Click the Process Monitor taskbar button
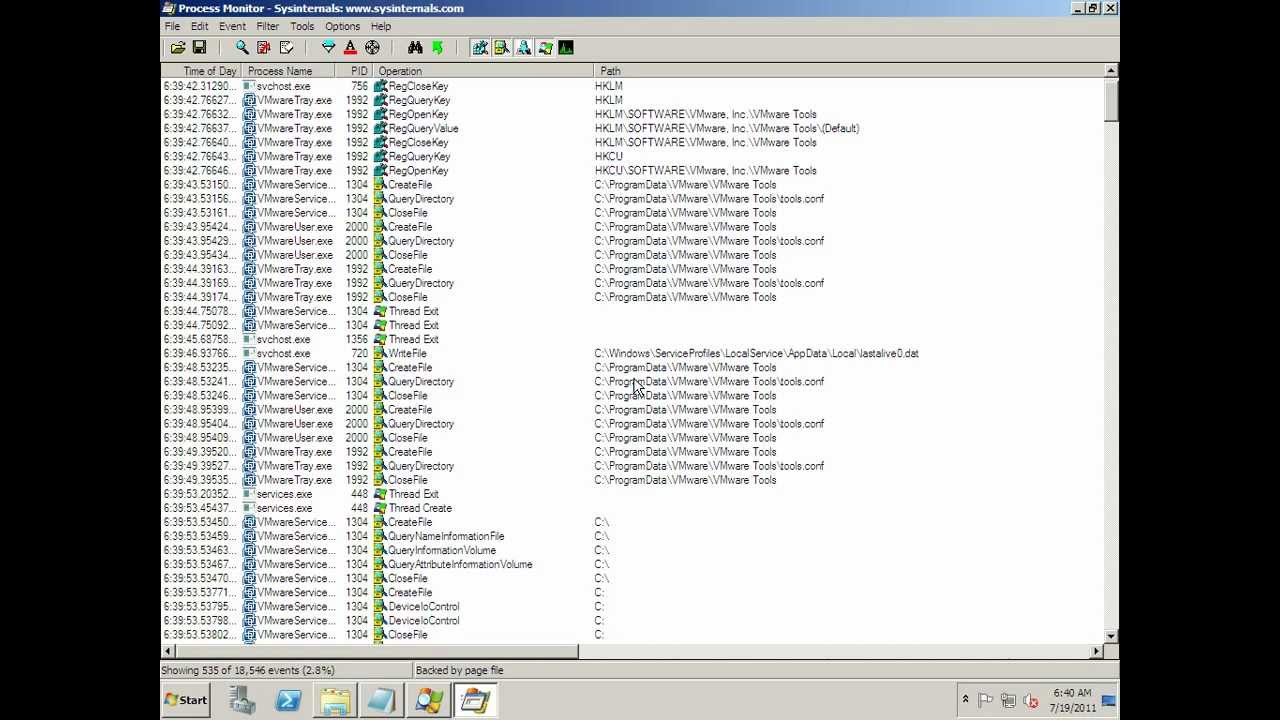The width and height of the screenshot is (1280, 720). 476,700
